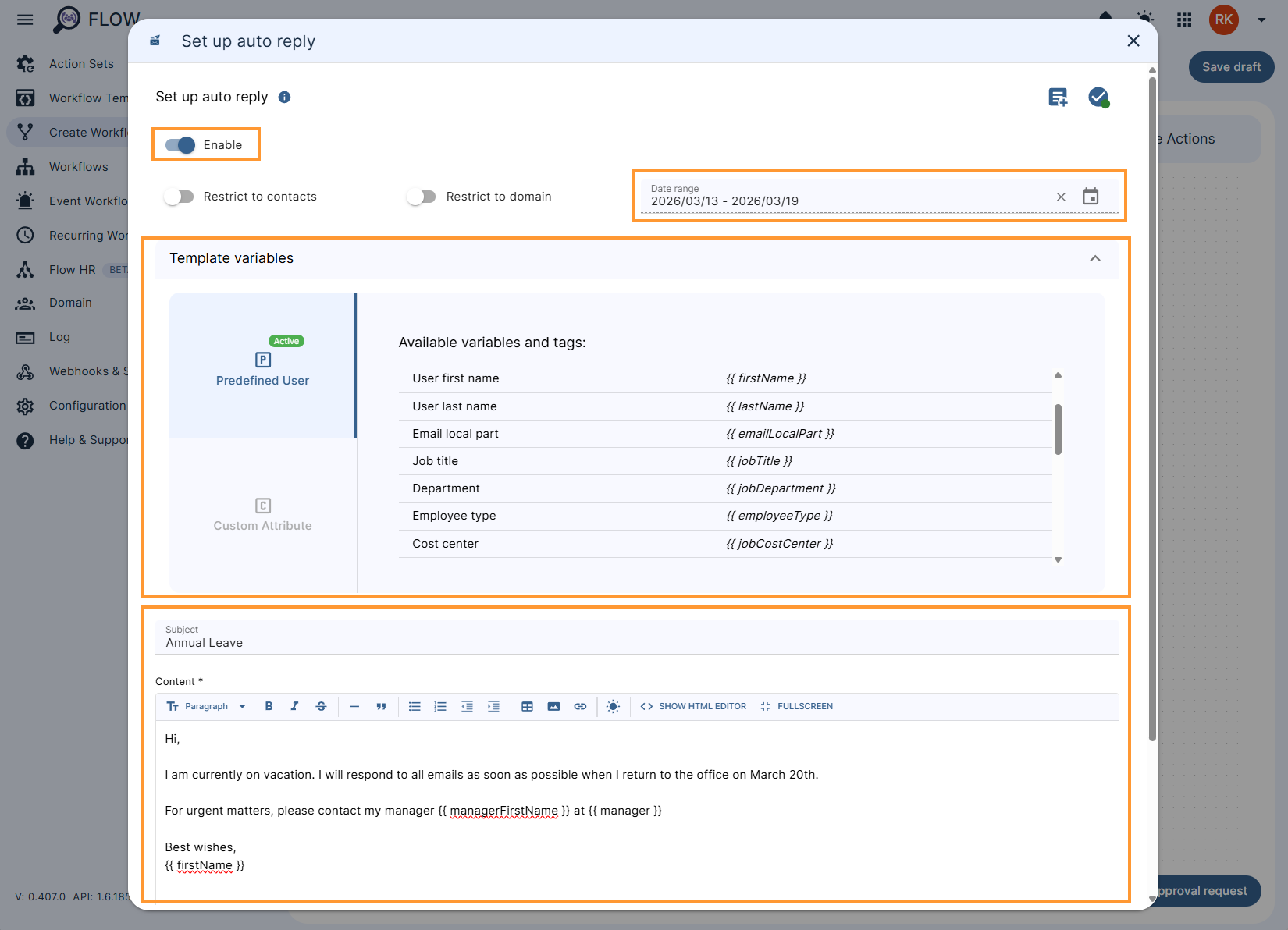The width and height of the screenshot is (1288, 930).
Task: Open the calendar to pick a date range
Action: click(x=1091, y=196)
